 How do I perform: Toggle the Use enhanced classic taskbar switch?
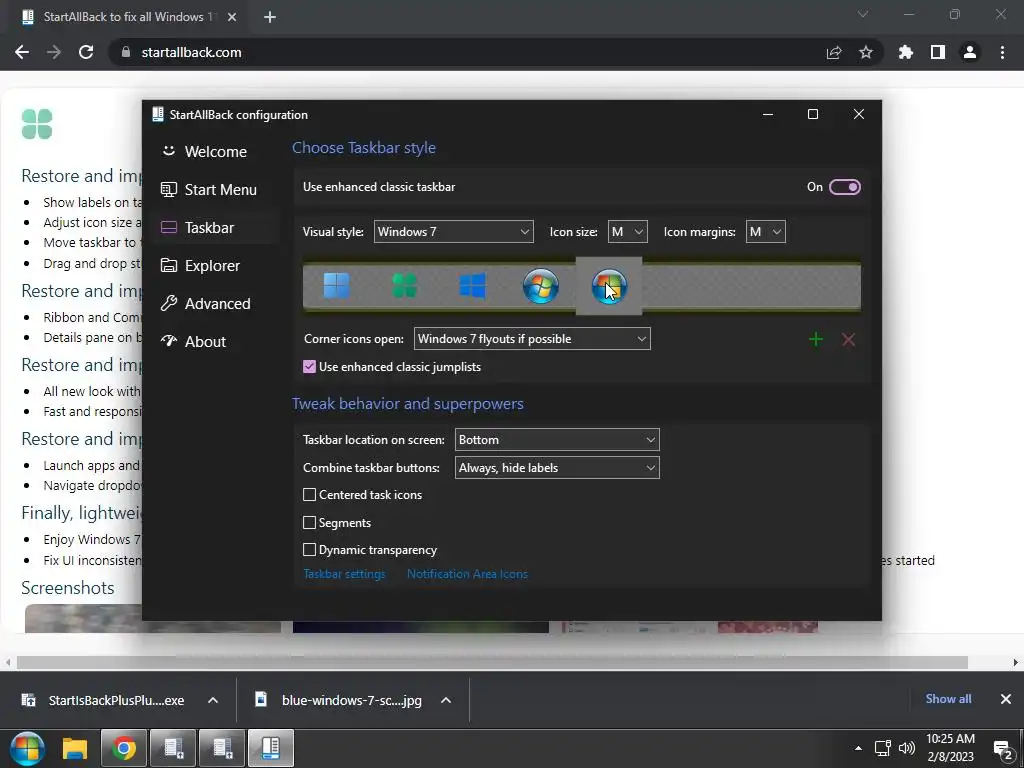click(x=844, y=187)
